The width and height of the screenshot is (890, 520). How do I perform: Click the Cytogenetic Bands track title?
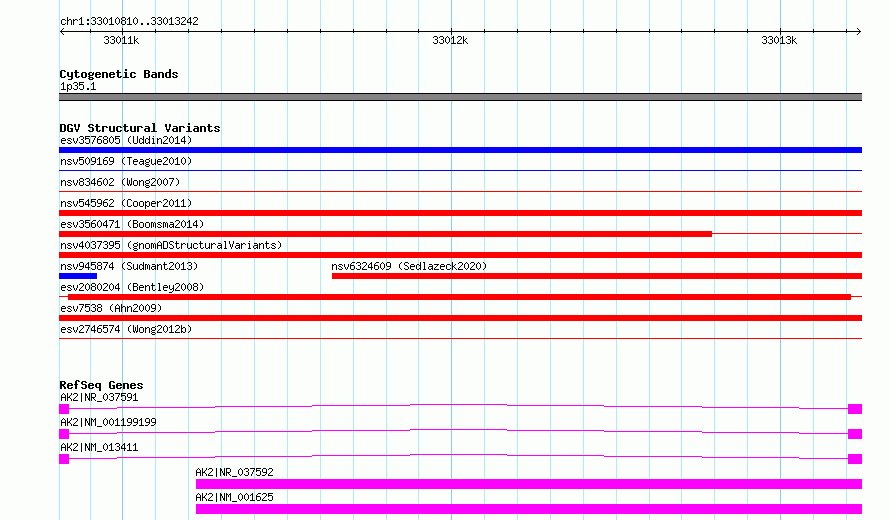coord(119,74)
